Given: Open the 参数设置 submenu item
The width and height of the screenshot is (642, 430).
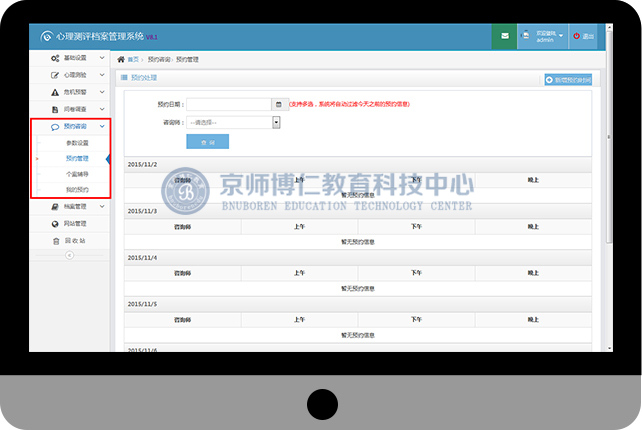Looking at the screenshot, I should [77, 143].
